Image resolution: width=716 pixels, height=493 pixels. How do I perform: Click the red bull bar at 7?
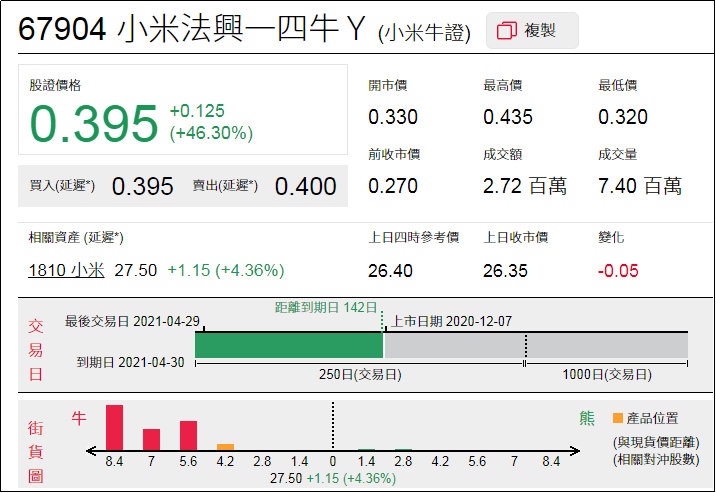151,440
